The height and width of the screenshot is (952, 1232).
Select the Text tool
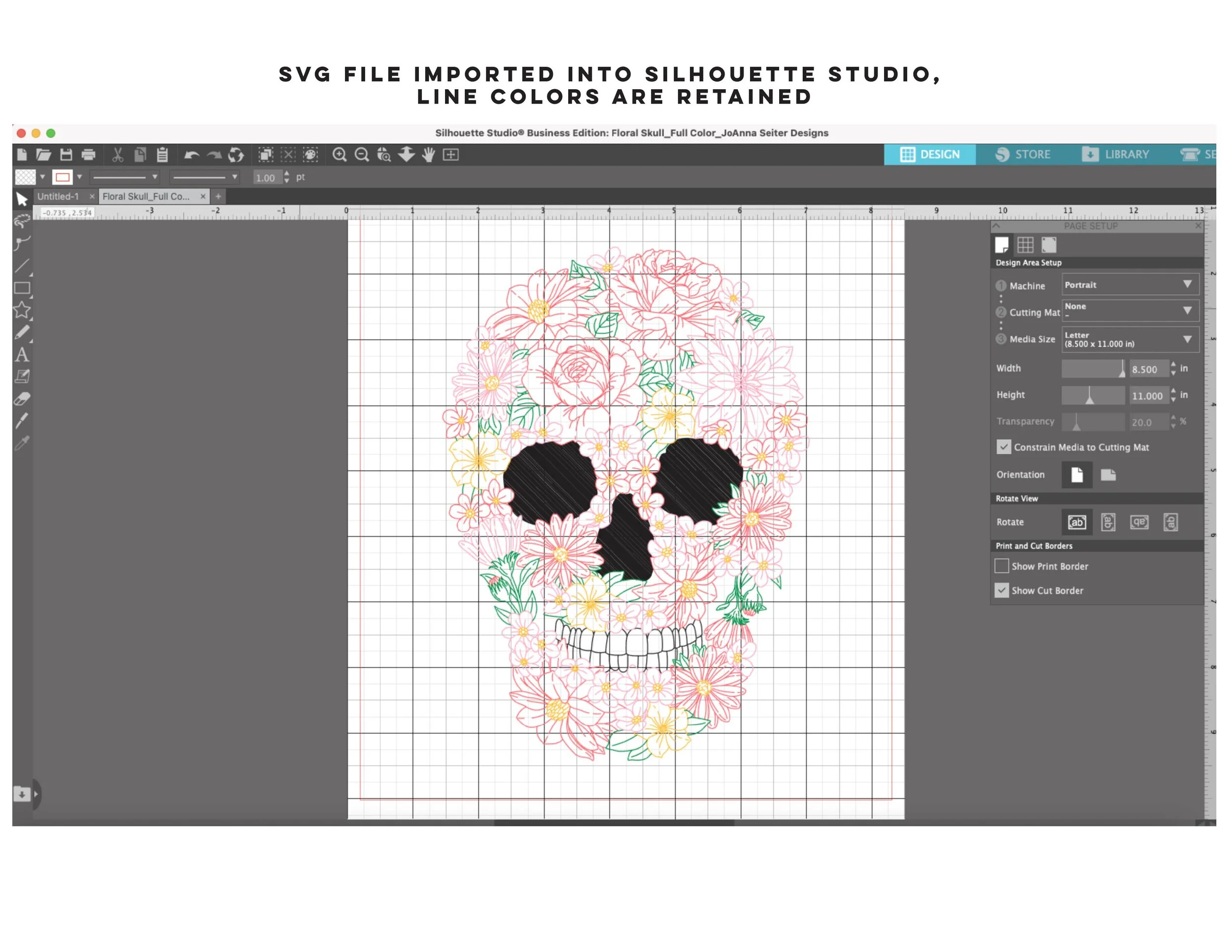[22, 355]
